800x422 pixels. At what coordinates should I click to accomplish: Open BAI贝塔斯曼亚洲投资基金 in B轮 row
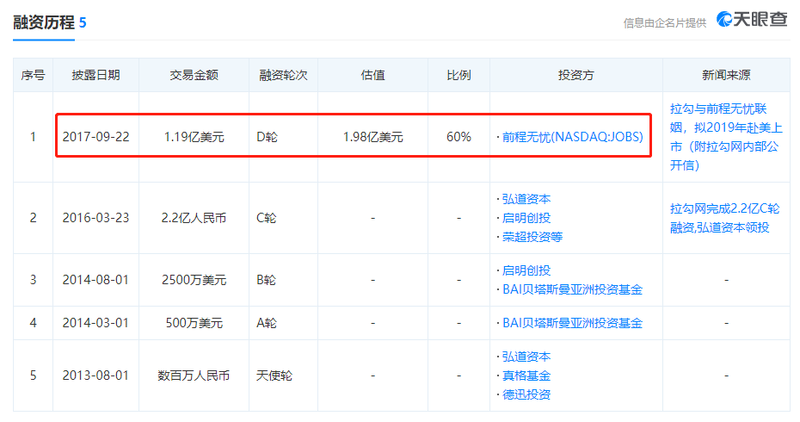572,290
